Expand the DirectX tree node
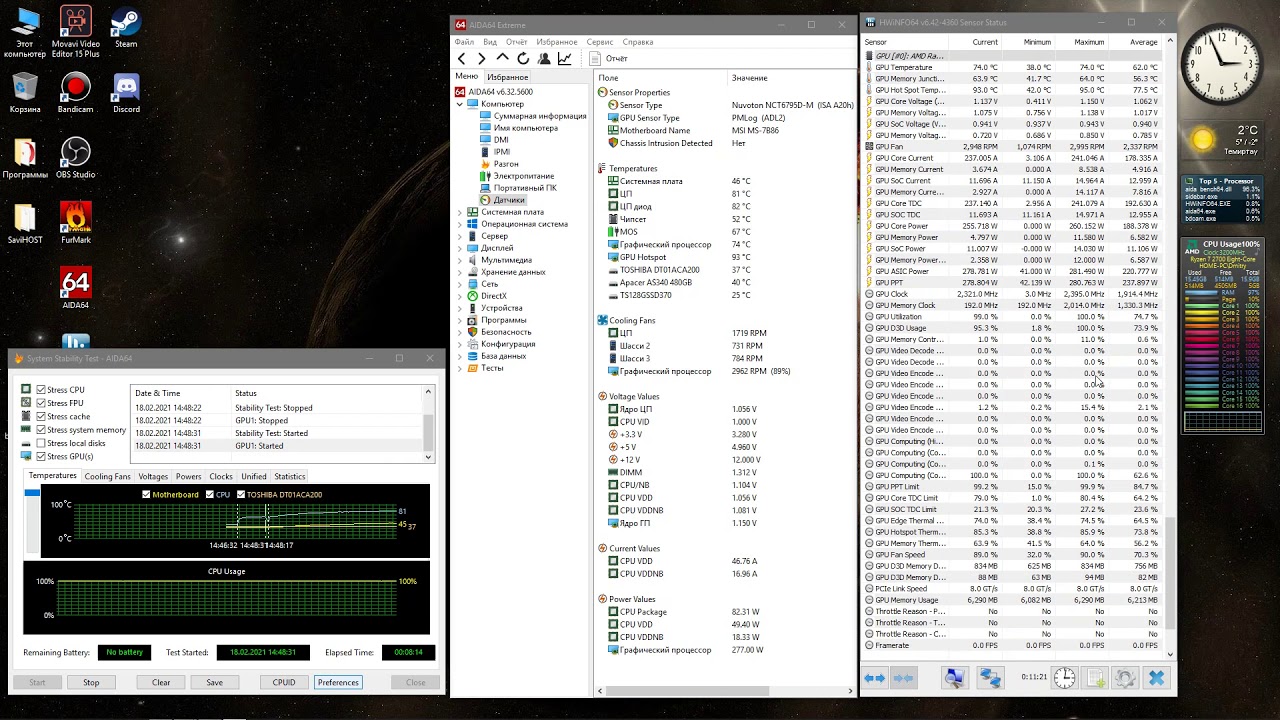 tap(460, 296)
